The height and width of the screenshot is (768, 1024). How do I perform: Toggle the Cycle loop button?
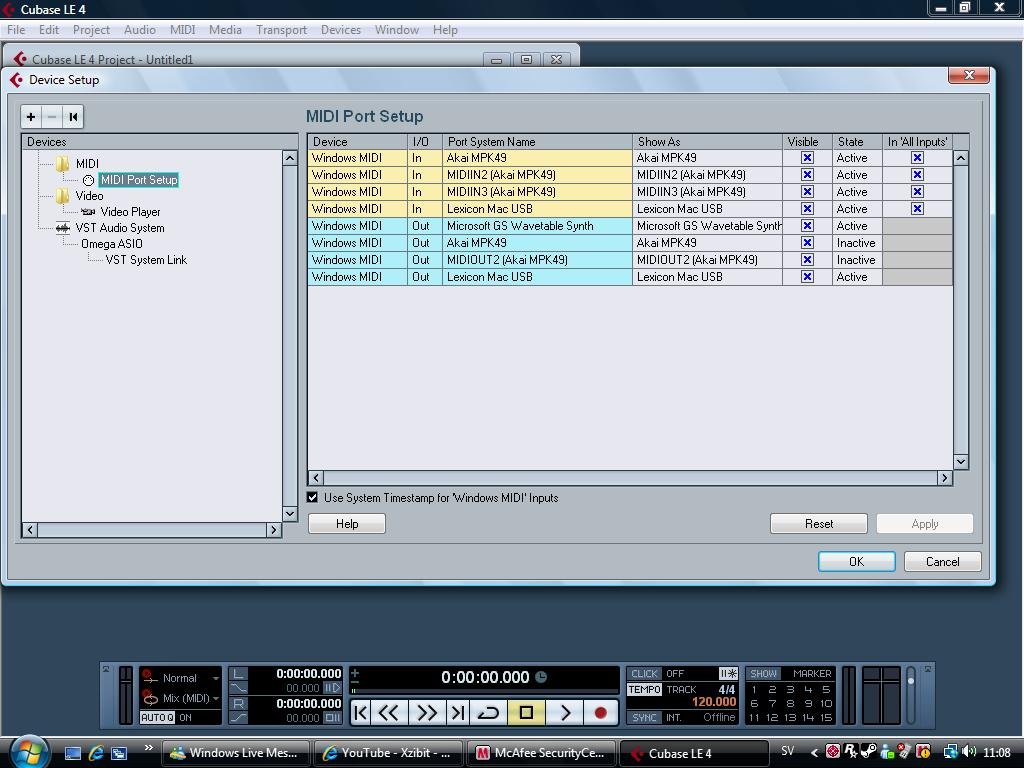coord(489,713)
